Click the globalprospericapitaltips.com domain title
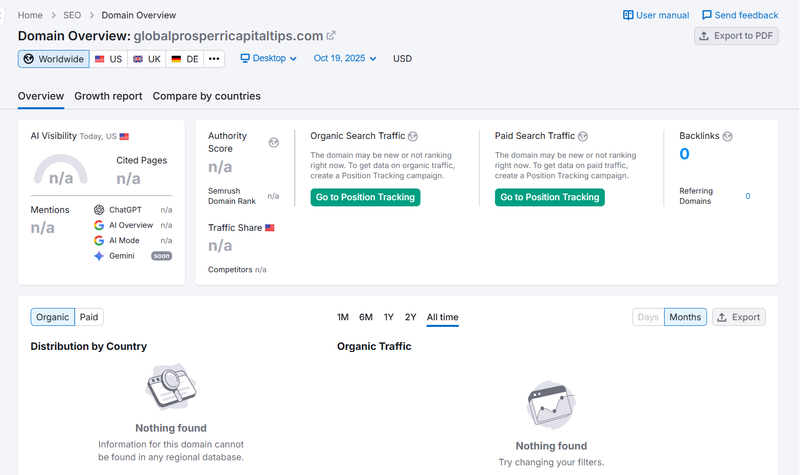 pos(228,36)
